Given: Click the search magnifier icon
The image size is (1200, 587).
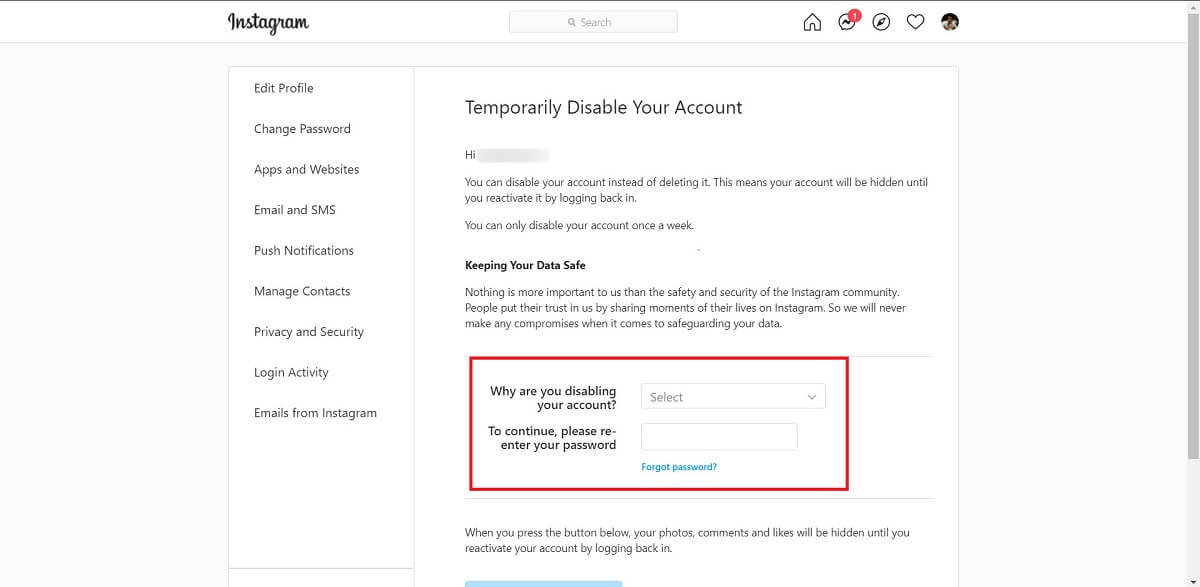Looking at the screenshot, I should (x=571, y=22).
